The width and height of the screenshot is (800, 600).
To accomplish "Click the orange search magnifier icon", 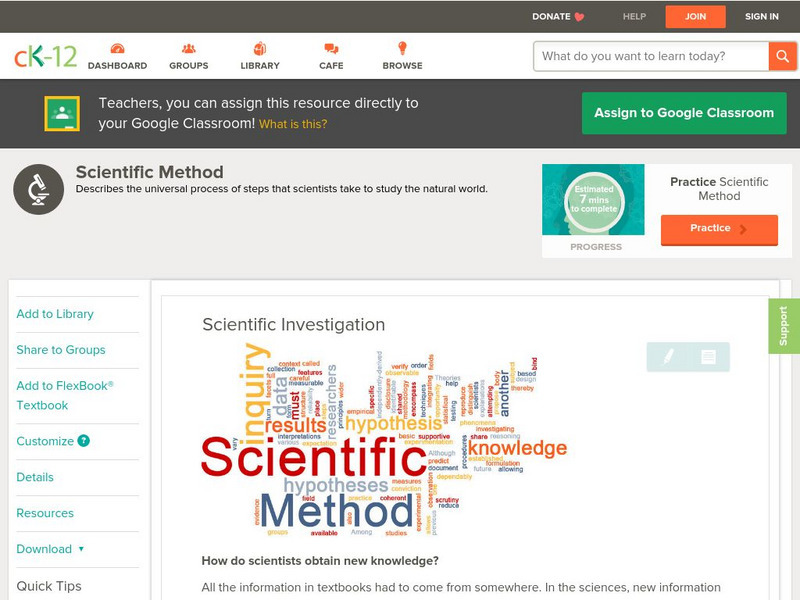I will 782,56.
